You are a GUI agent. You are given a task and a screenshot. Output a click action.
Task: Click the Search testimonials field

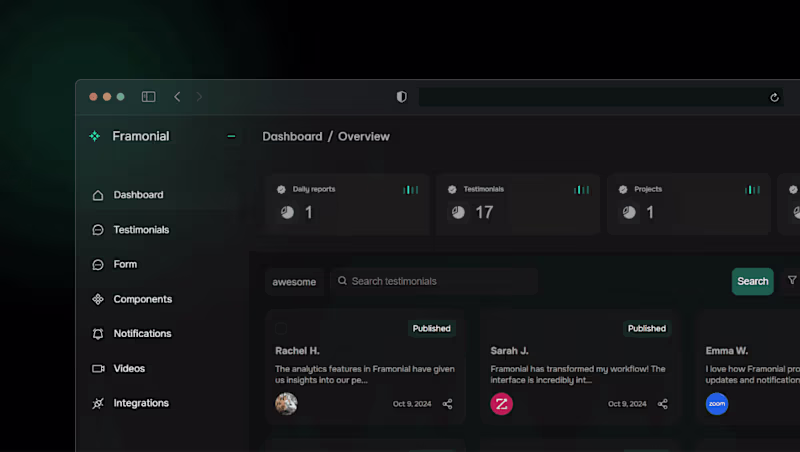point(434,281)
